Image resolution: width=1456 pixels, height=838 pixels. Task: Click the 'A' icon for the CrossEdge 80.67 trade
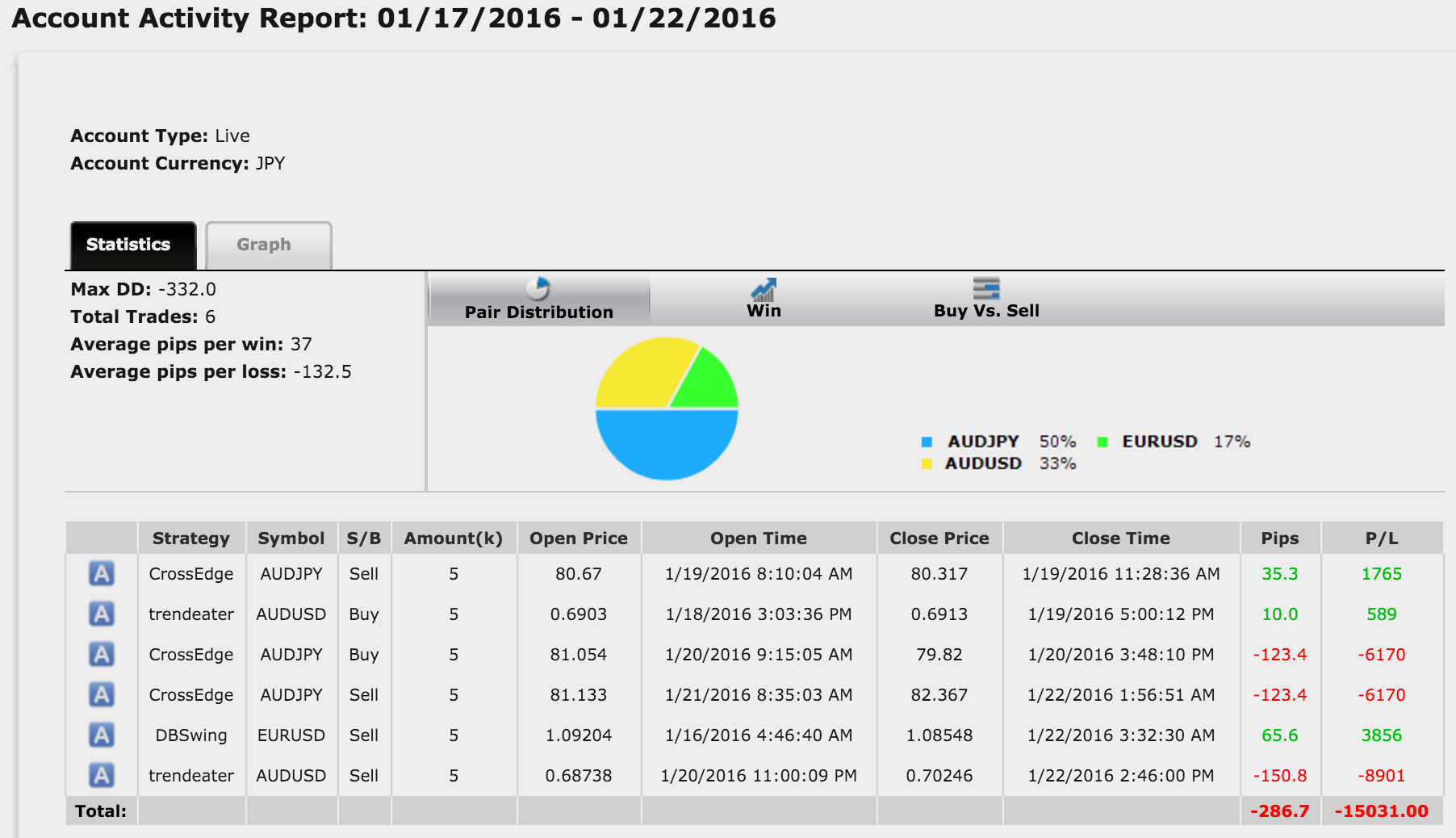101,574
